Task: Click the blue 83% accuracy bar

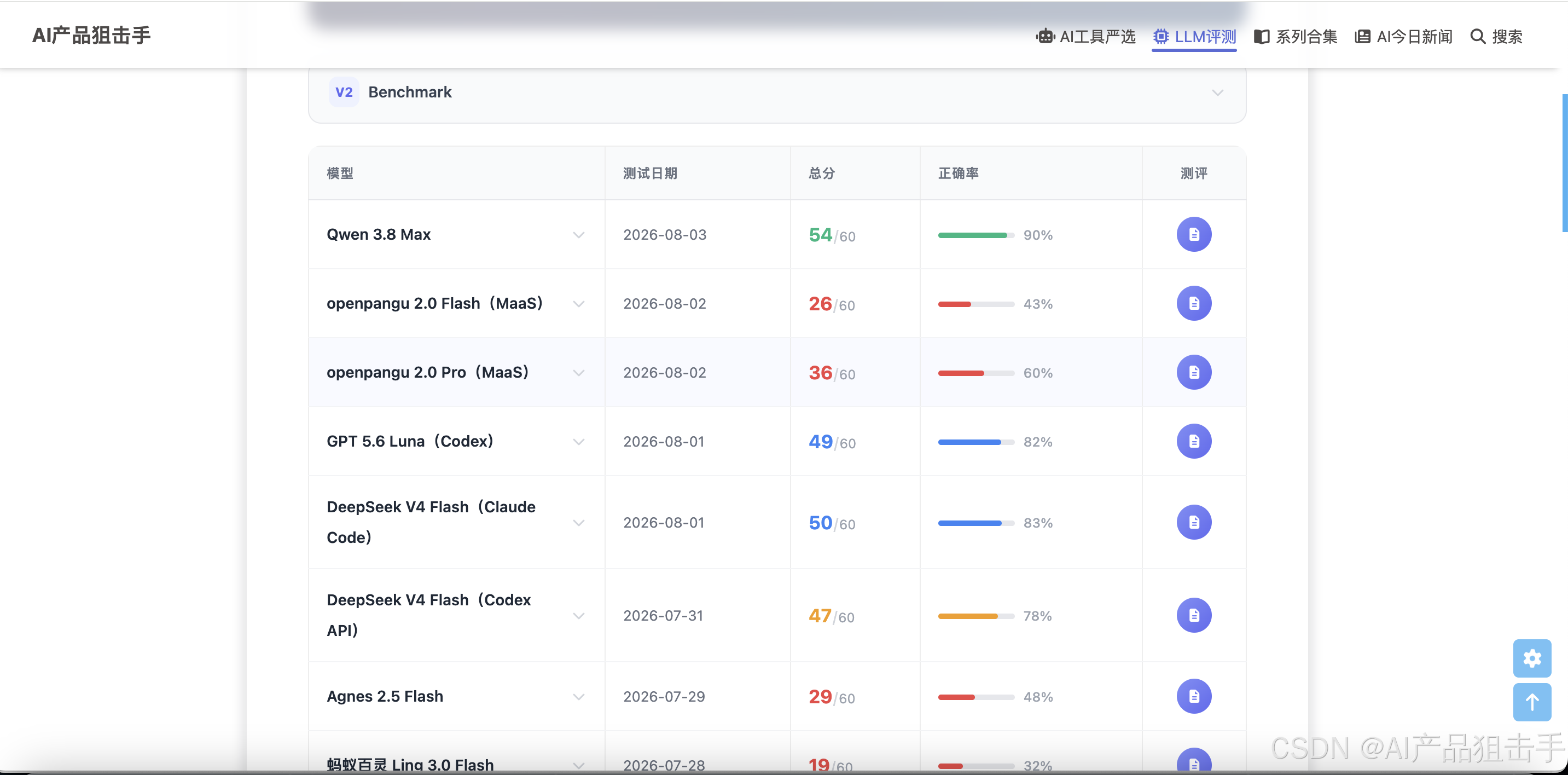Action: click(x=975, y=523)
